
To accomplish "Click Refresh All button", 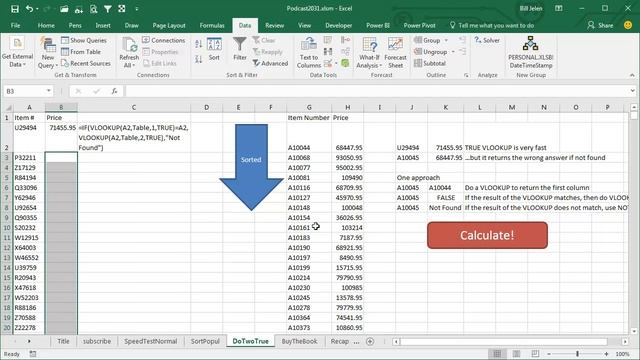I will point(129,53).
